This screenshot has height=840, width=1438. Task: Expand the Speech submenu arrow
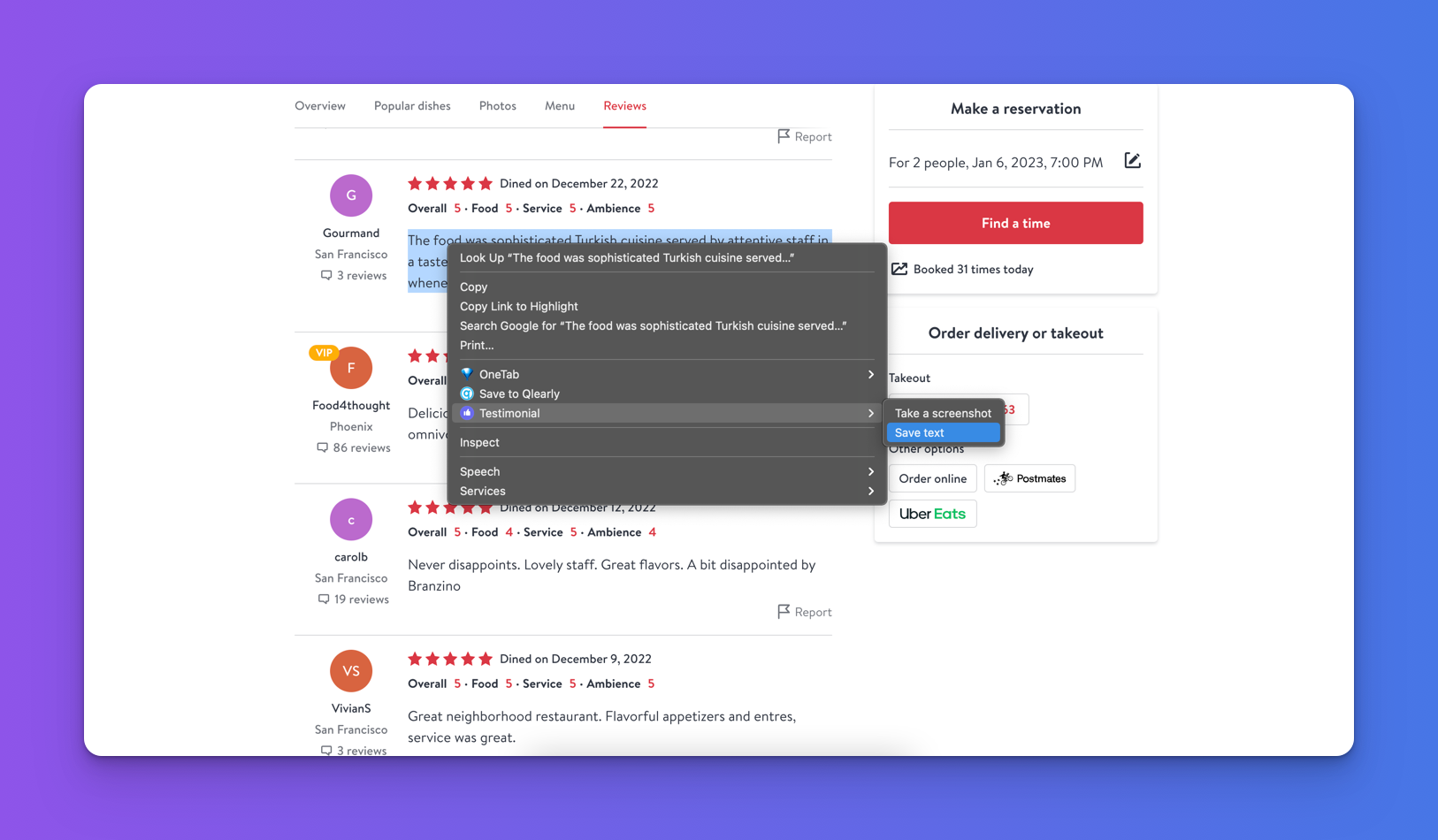870,471
